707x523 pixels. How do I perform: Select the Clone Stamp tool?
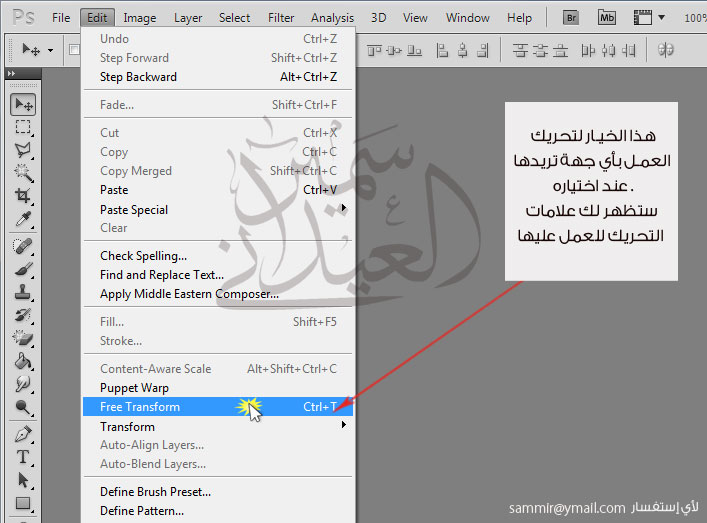click(23, 292)
